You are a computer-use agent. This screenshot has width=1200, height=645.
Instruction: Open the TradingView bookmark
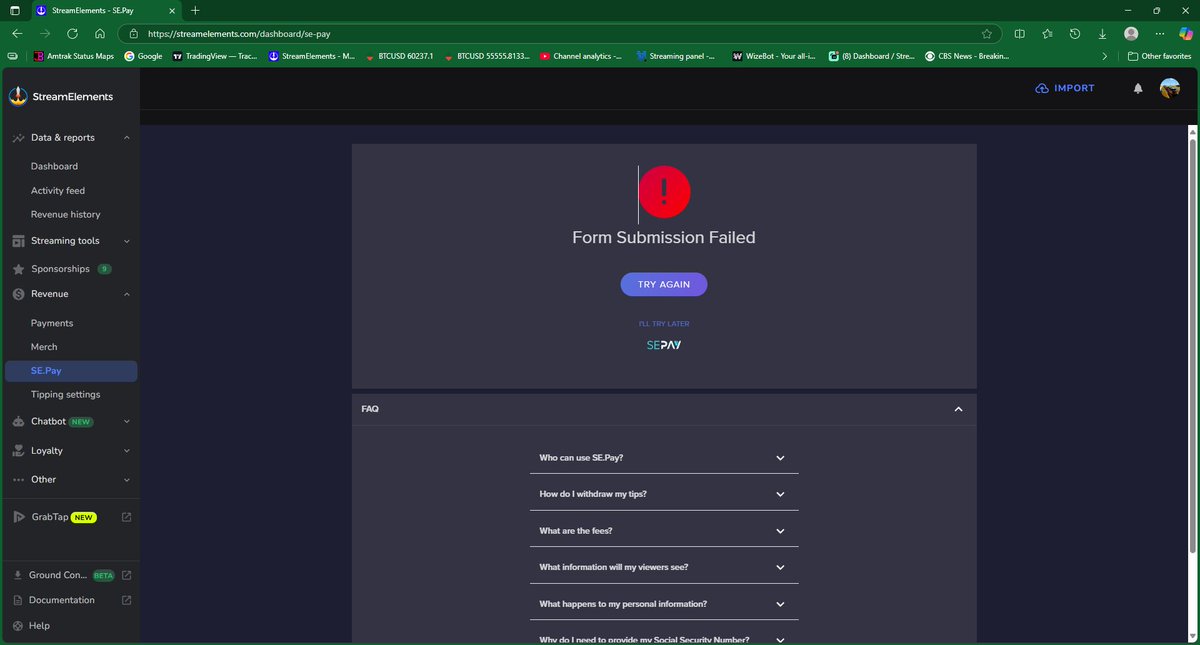coord(214,56)
